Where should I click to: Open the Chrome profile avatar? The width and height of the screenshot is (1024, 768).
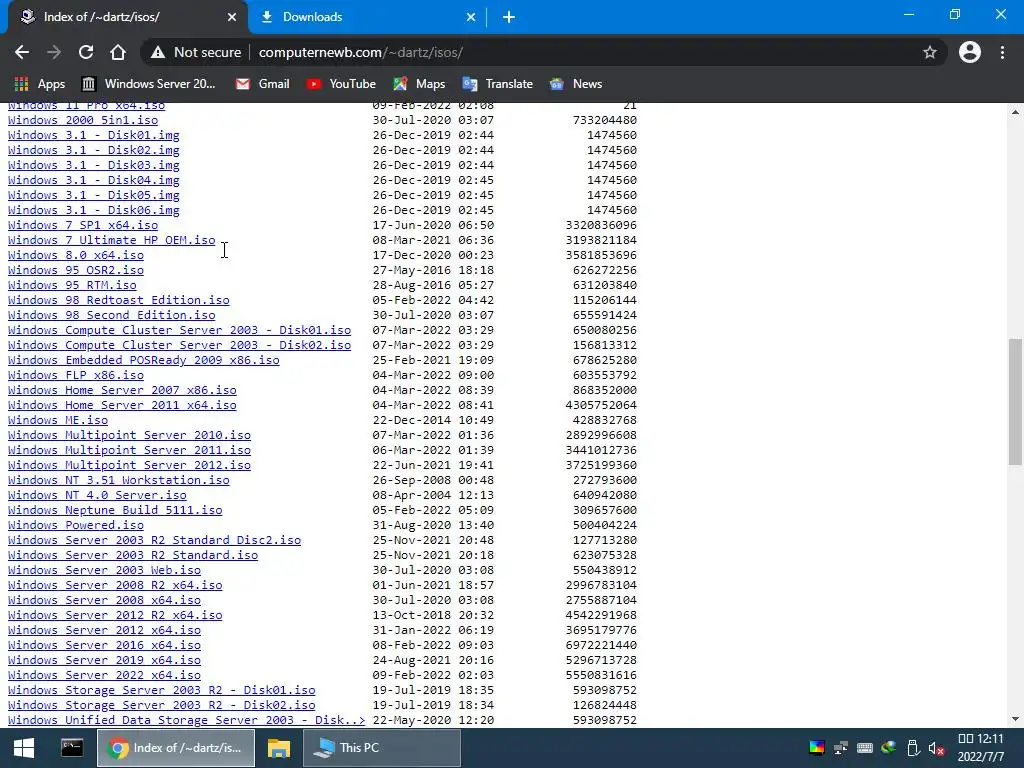(970, 52)
